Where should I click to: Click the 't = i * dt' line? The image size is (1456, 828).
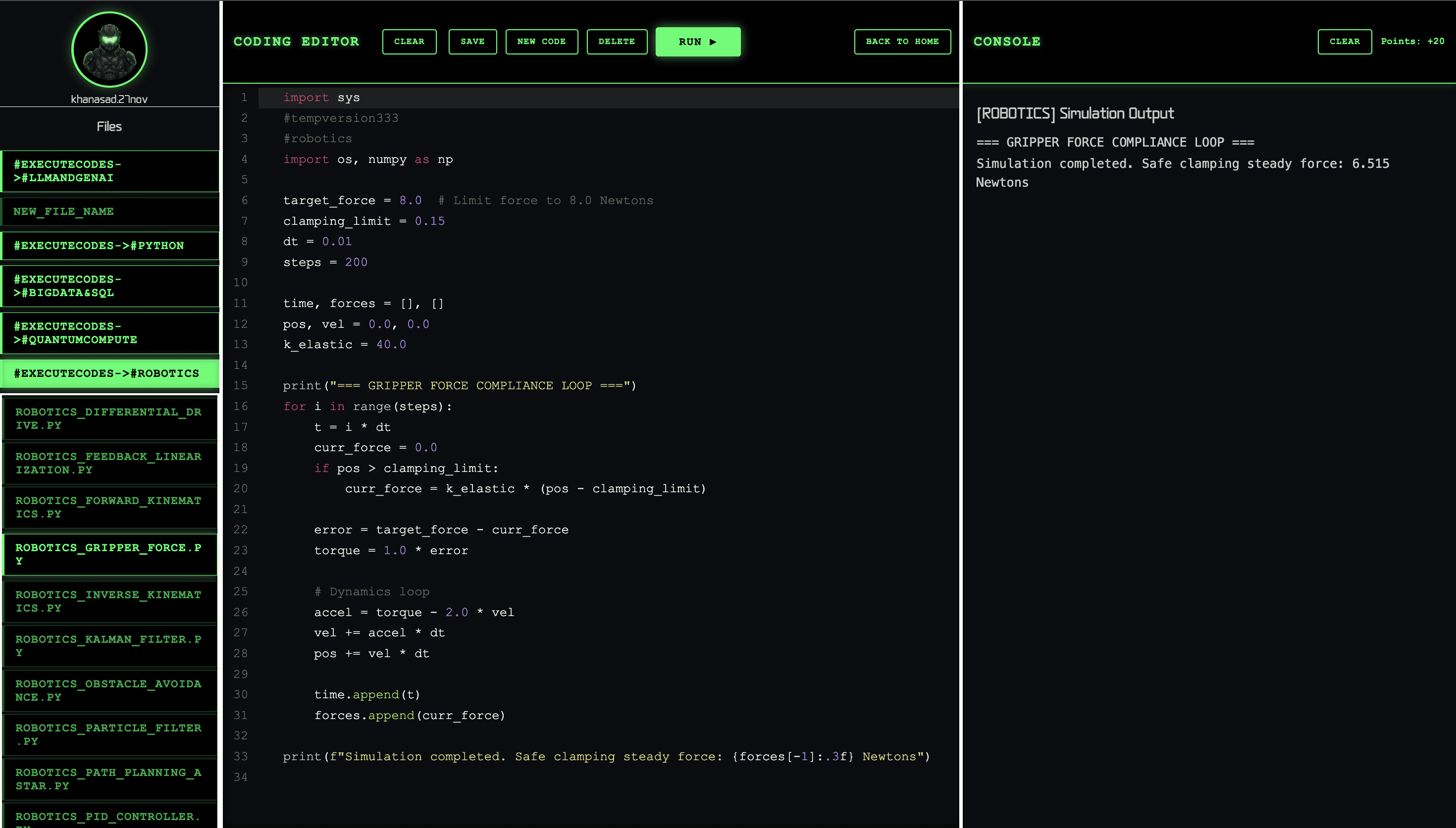click(x=353, y=427)
